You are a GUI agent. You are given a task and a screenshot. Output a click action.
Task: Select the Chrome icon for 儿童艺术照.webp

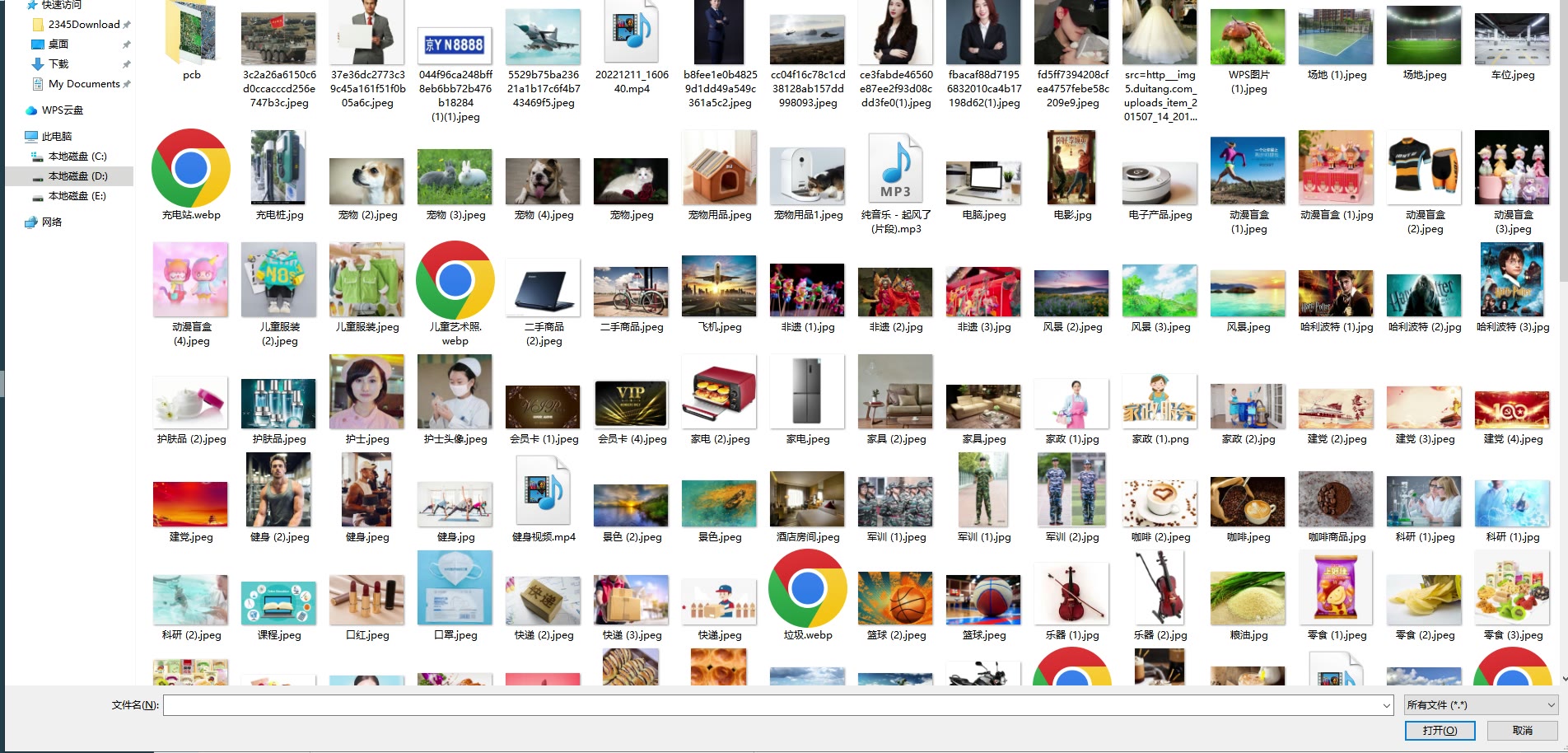(455, 280)
